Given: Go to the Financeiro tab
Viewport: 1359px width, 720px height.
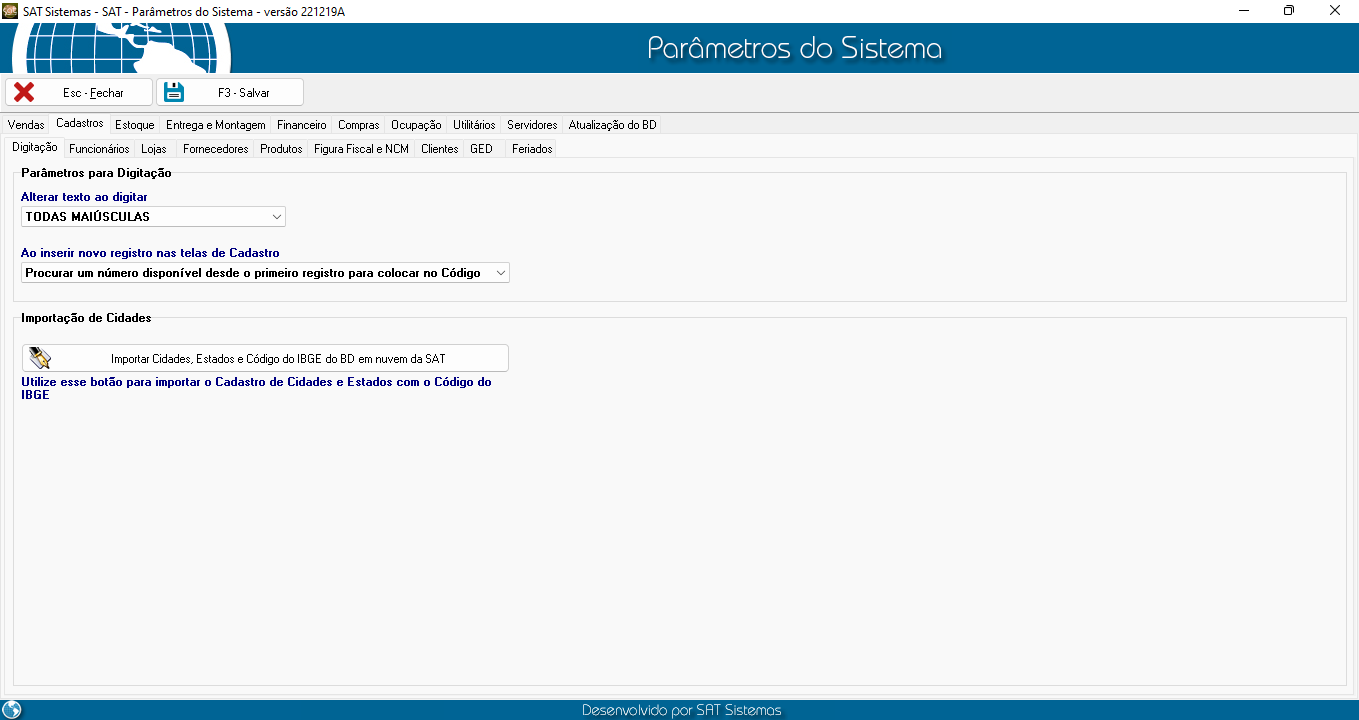Looking at the screenshot, I should [x=301, y=125].
